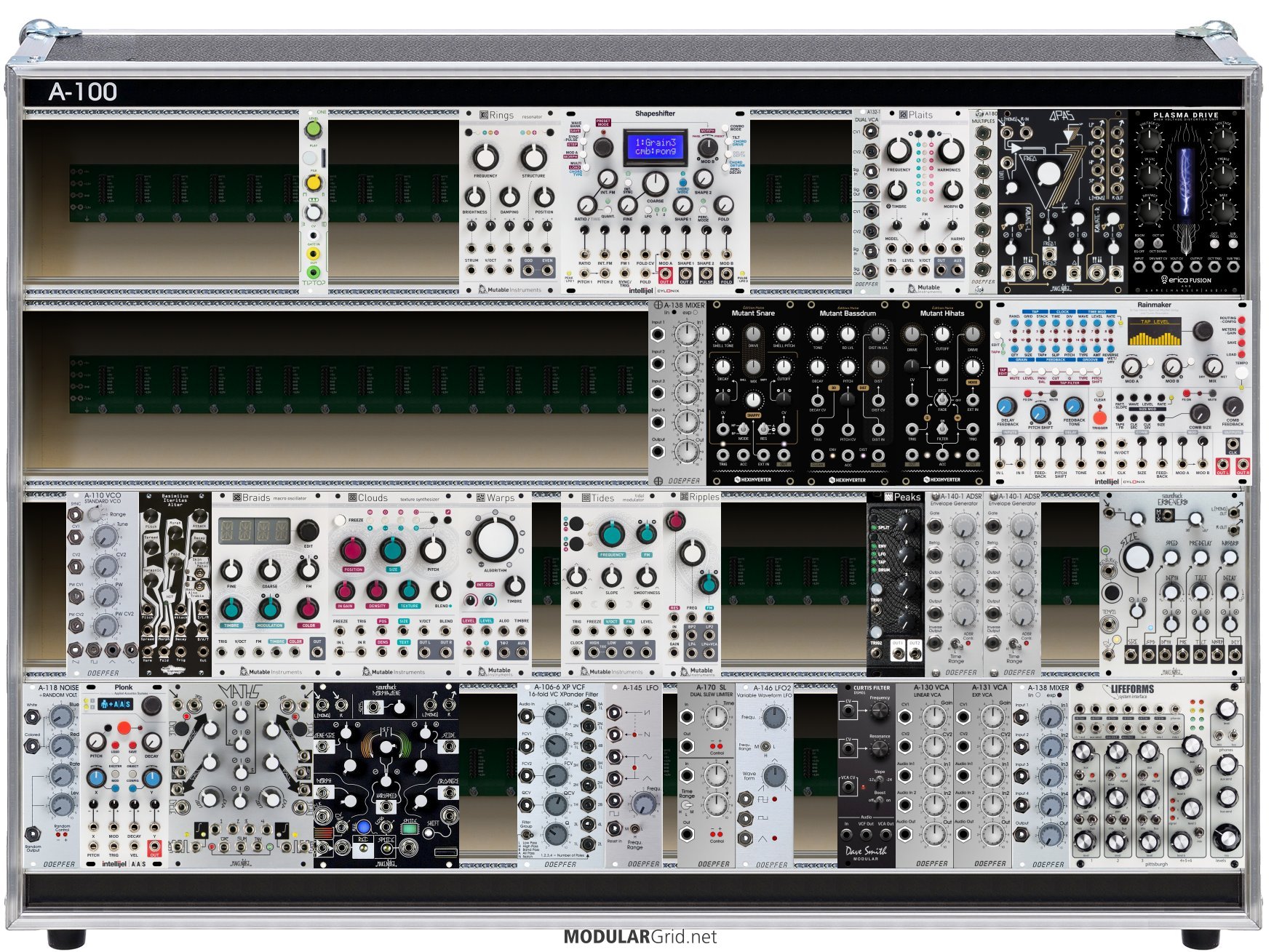This screenshot has height=952, width=1282.
Task: Adjust the Tides Frequency knob
Action: (x=612, y=535)
